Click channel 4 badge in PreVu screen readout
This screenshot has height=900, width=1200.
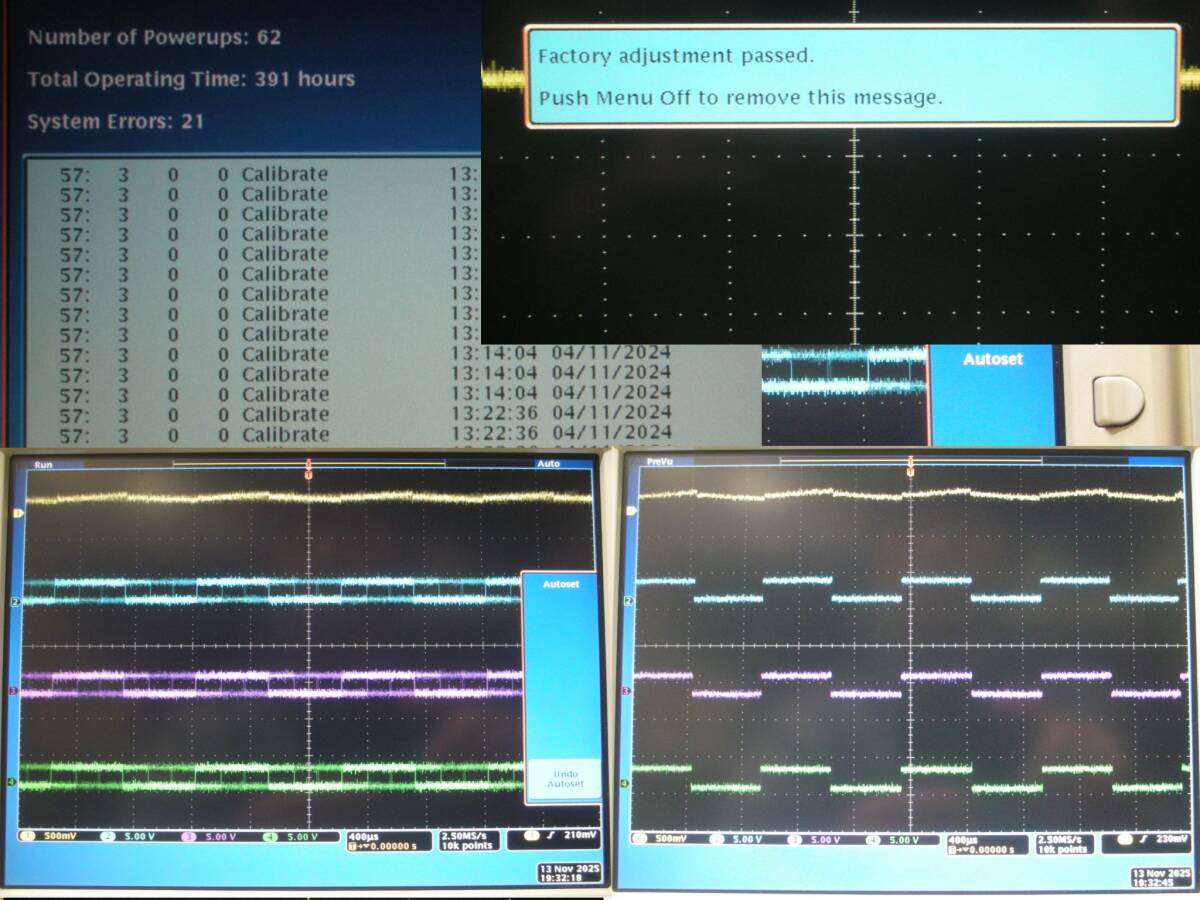pyautogui.click(x=874, y=839)
